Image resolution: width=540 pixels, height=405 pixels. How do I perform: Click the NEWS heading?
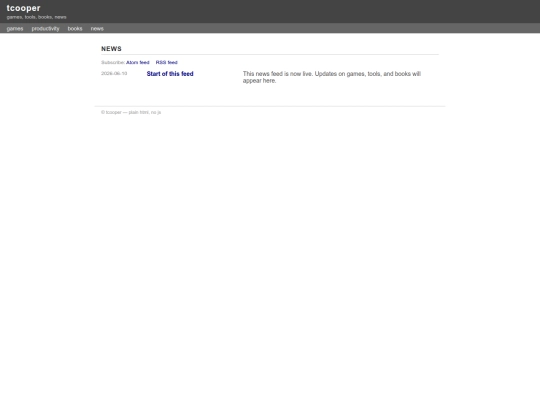(111, 49)
